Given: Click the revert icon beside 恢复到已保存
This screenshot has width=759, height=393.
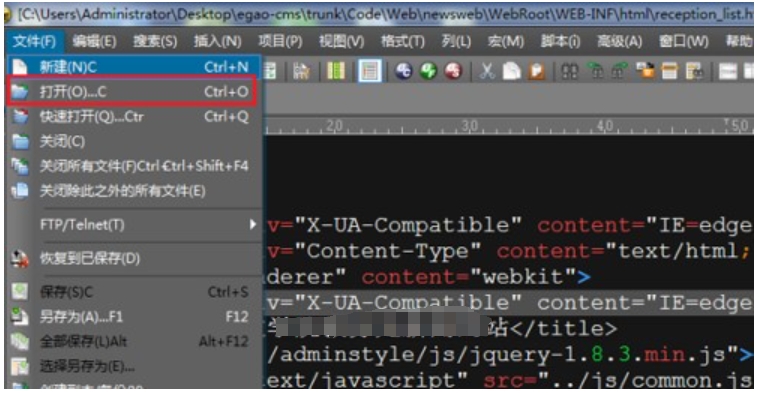Looking at the screenshot, I should click(20, 258).
